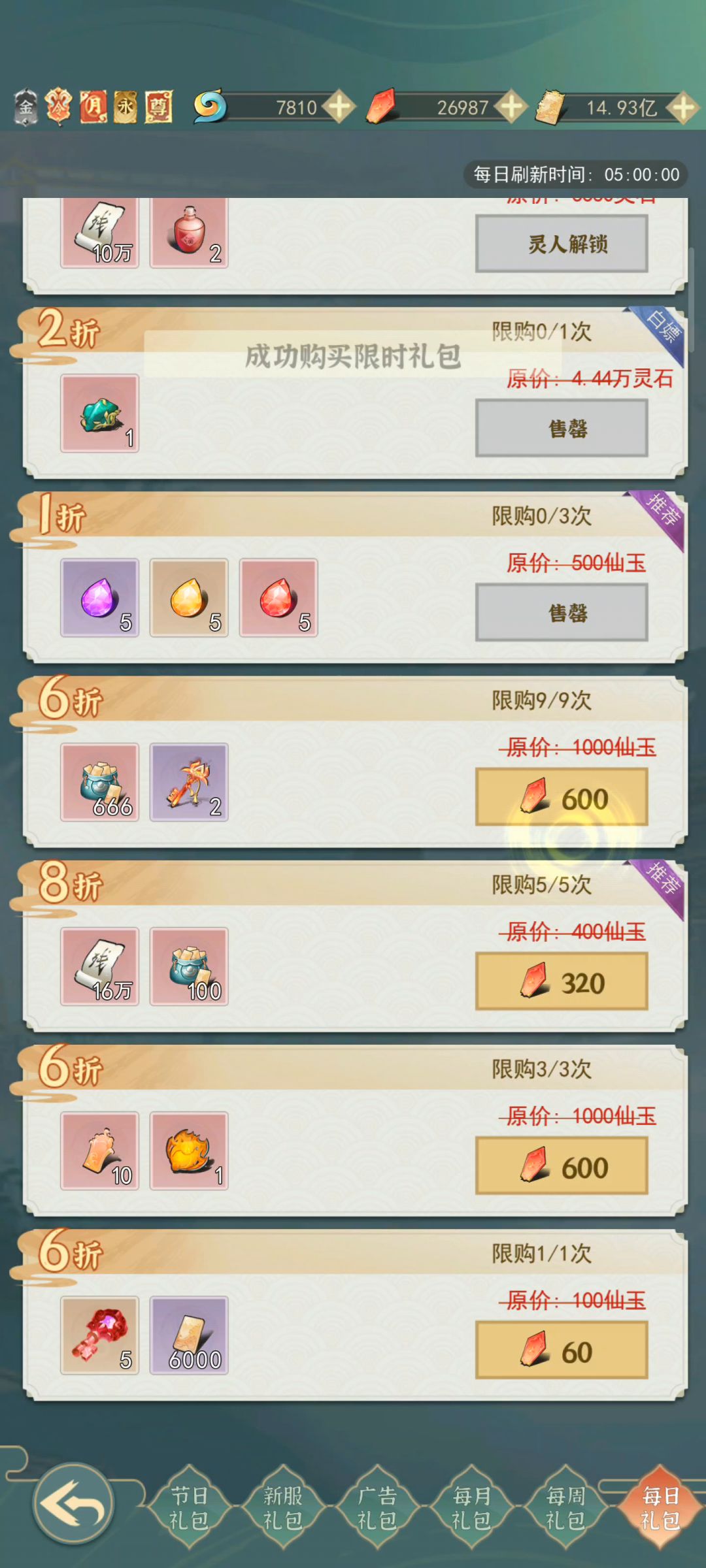The image size is (706, 1568).
Task: Tap plus icon beside 14.93亿 scrolls
Action: coord(683,106)
